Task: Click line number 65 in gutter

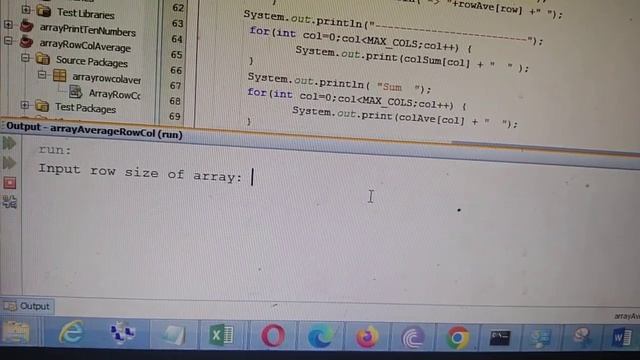Action: coord(176,55)
